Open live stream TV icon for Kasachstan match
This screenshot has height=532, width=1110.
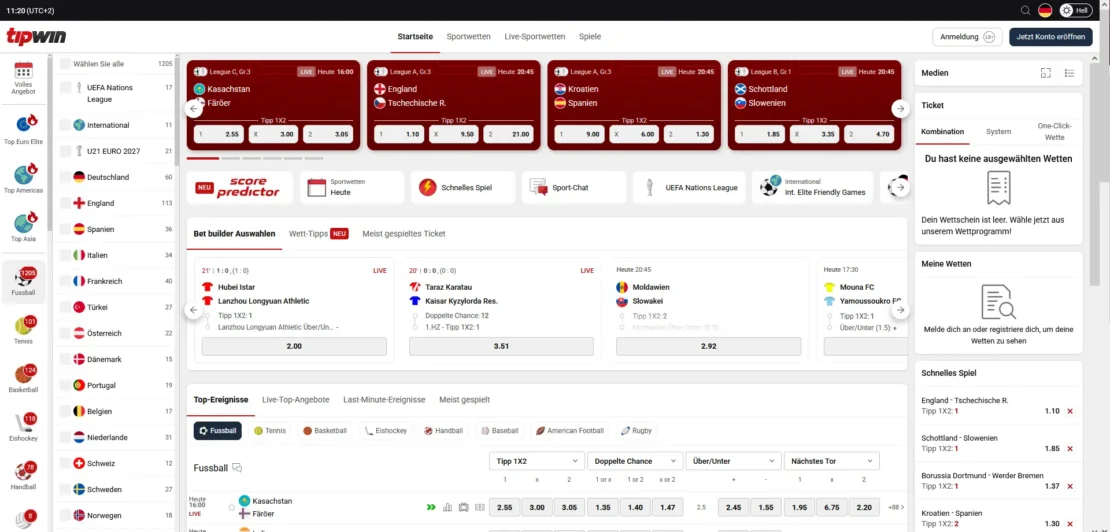click(x=464, y=507)
